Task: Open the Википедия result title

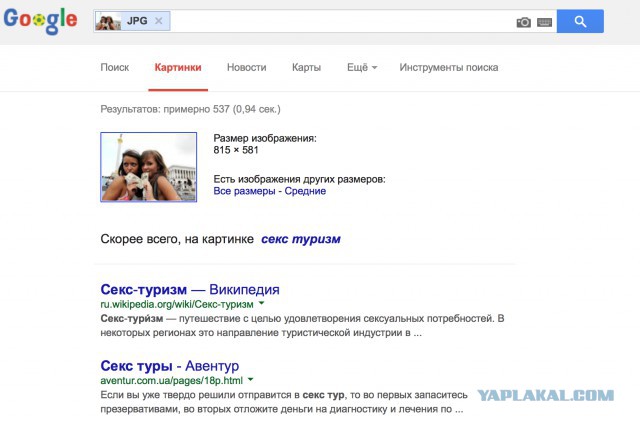Action: pos(190,289)
